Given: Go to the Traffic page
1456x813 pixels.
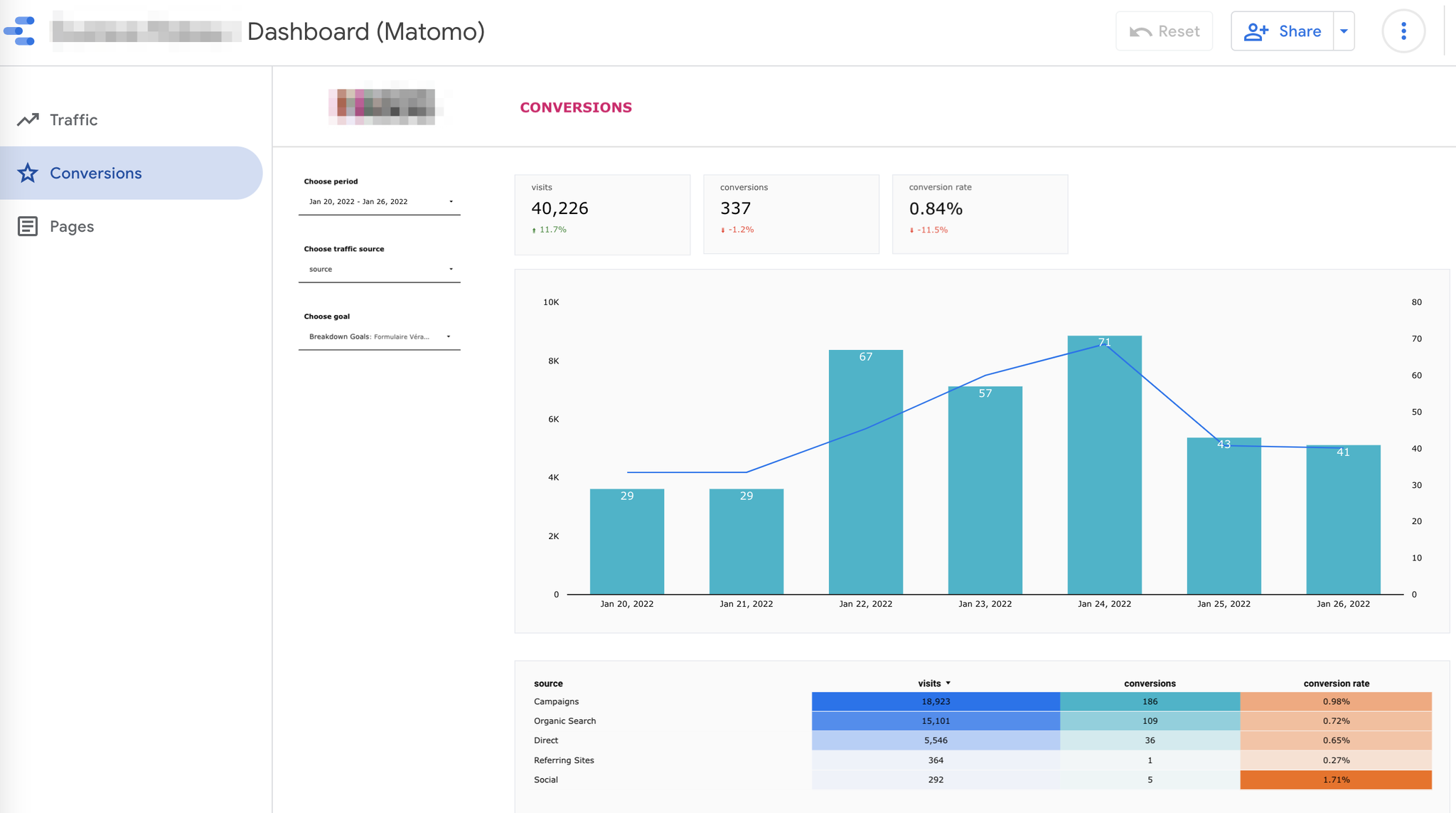Looking at the screenshot, I should [x=73, y=119].
